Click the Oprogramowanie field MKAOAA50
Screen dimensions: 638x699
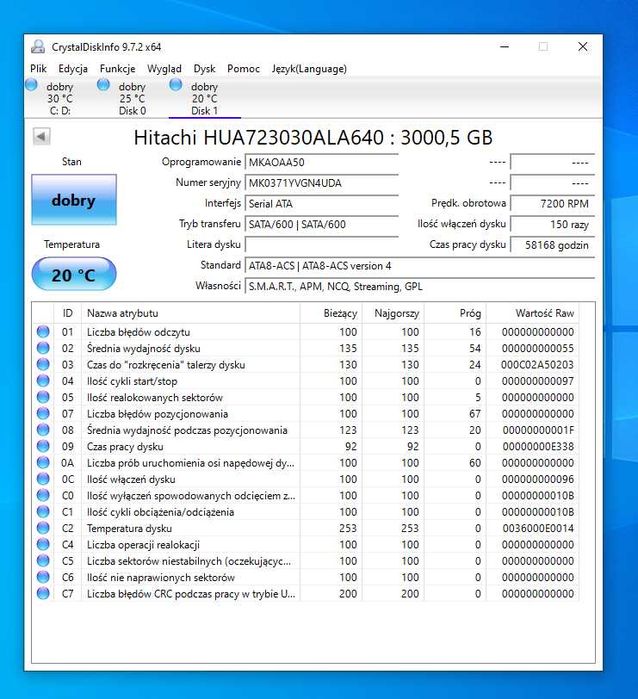321,162
